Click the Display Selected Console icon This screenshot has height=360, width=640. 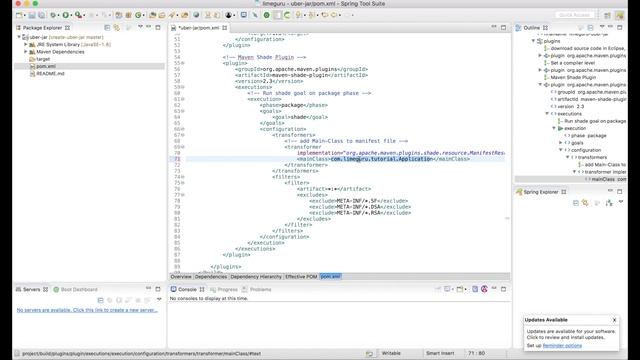pos(448,289)
